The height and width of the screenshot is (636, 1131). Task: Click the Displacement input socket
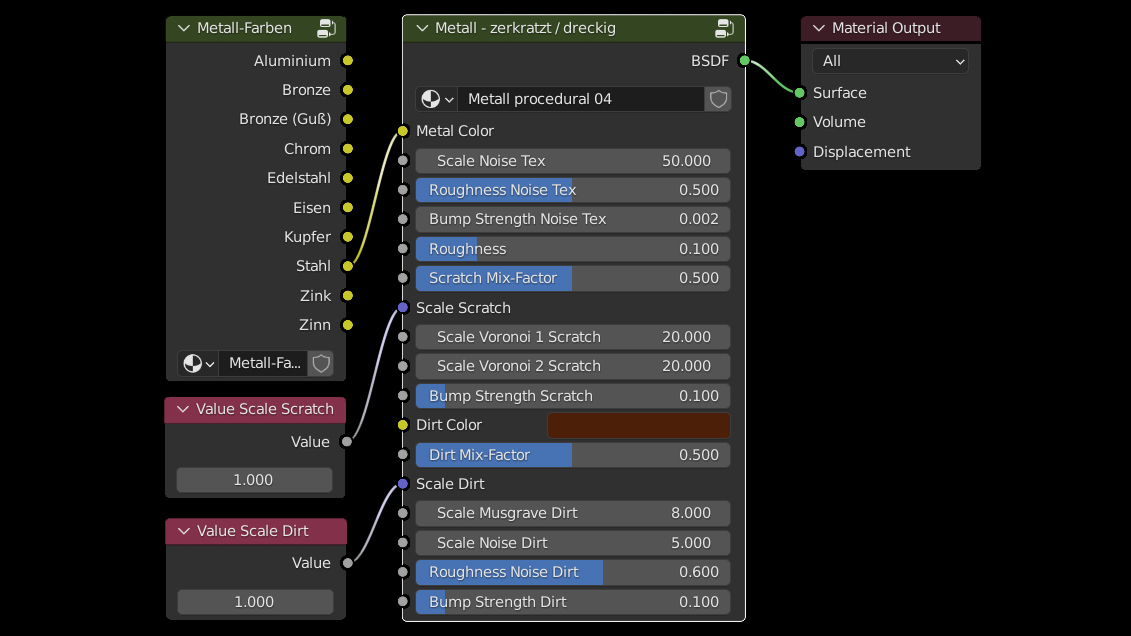pyautogui.click(x=799, y=152)
